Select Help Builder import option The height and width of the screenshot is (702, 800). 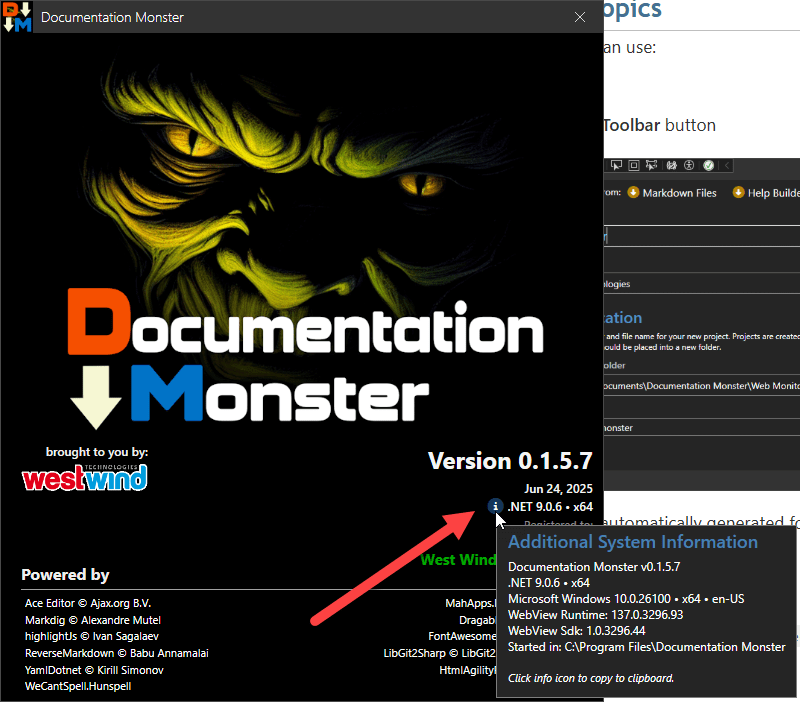pyautogui.click(x=773, y=193)
